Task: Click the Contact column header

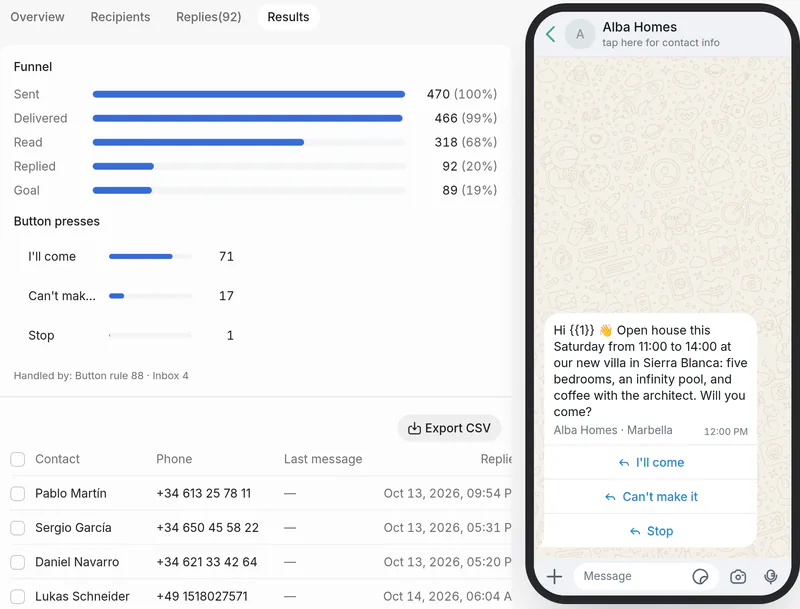Action: [57, 459]
